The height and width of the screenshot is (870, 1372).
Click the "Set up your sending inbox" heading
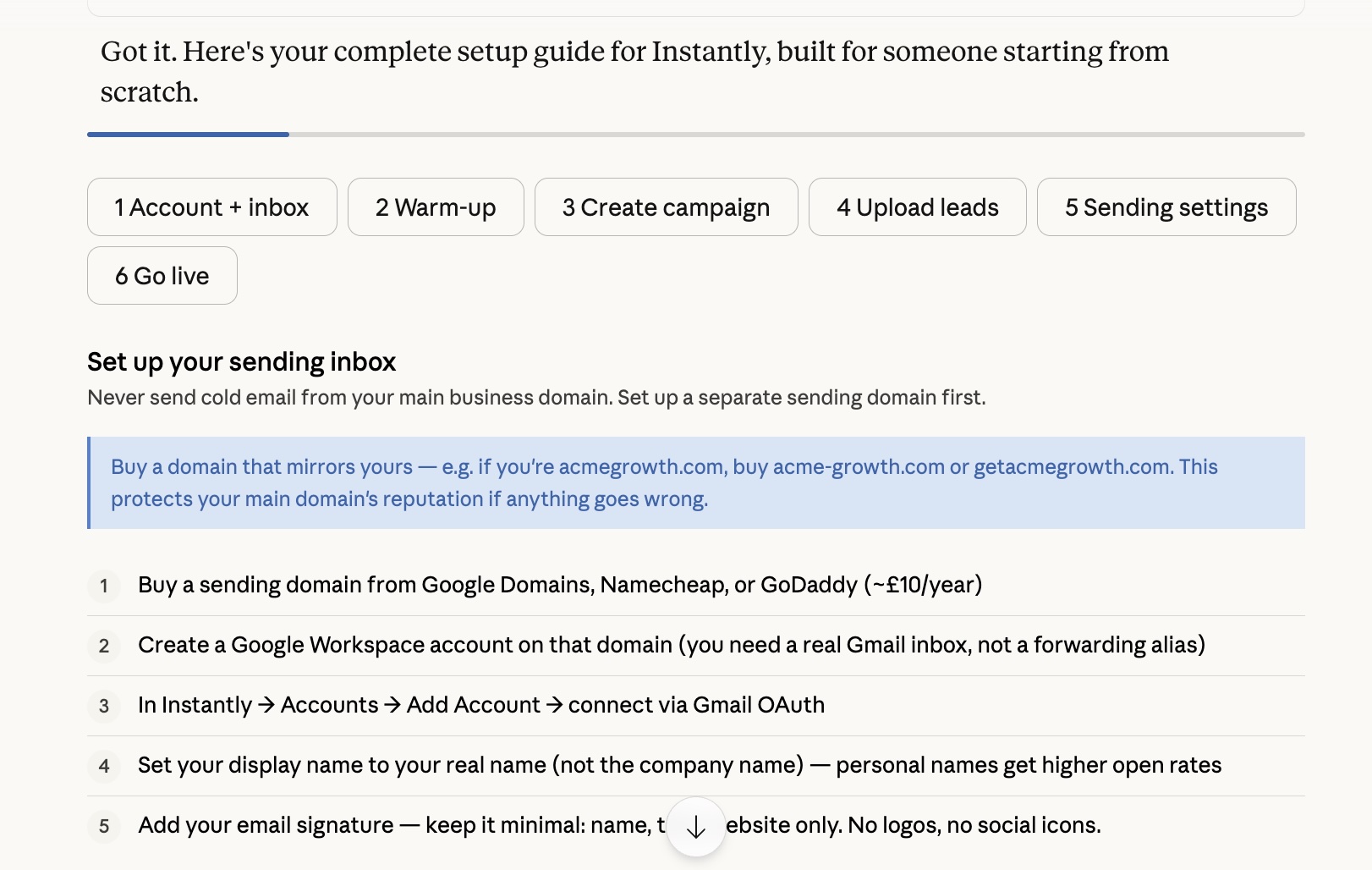tap(241, 362)
